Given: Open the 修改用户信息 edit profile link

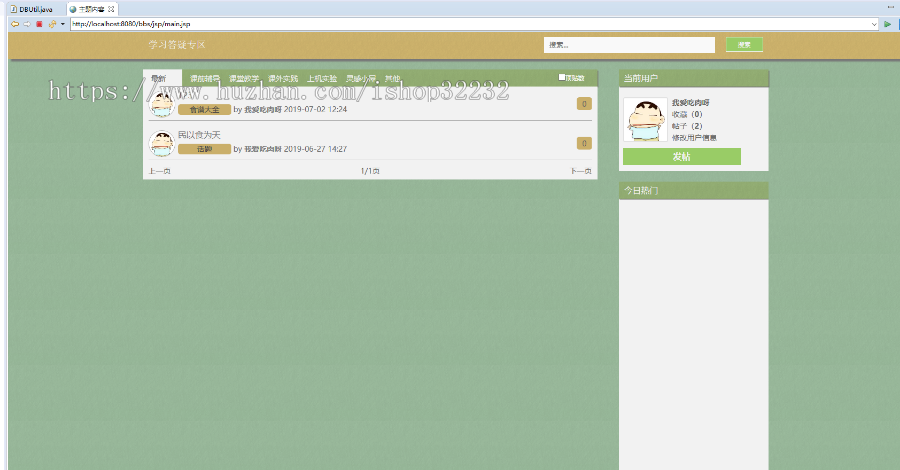Looking at the screenshot, I should (x=694, y=138).
